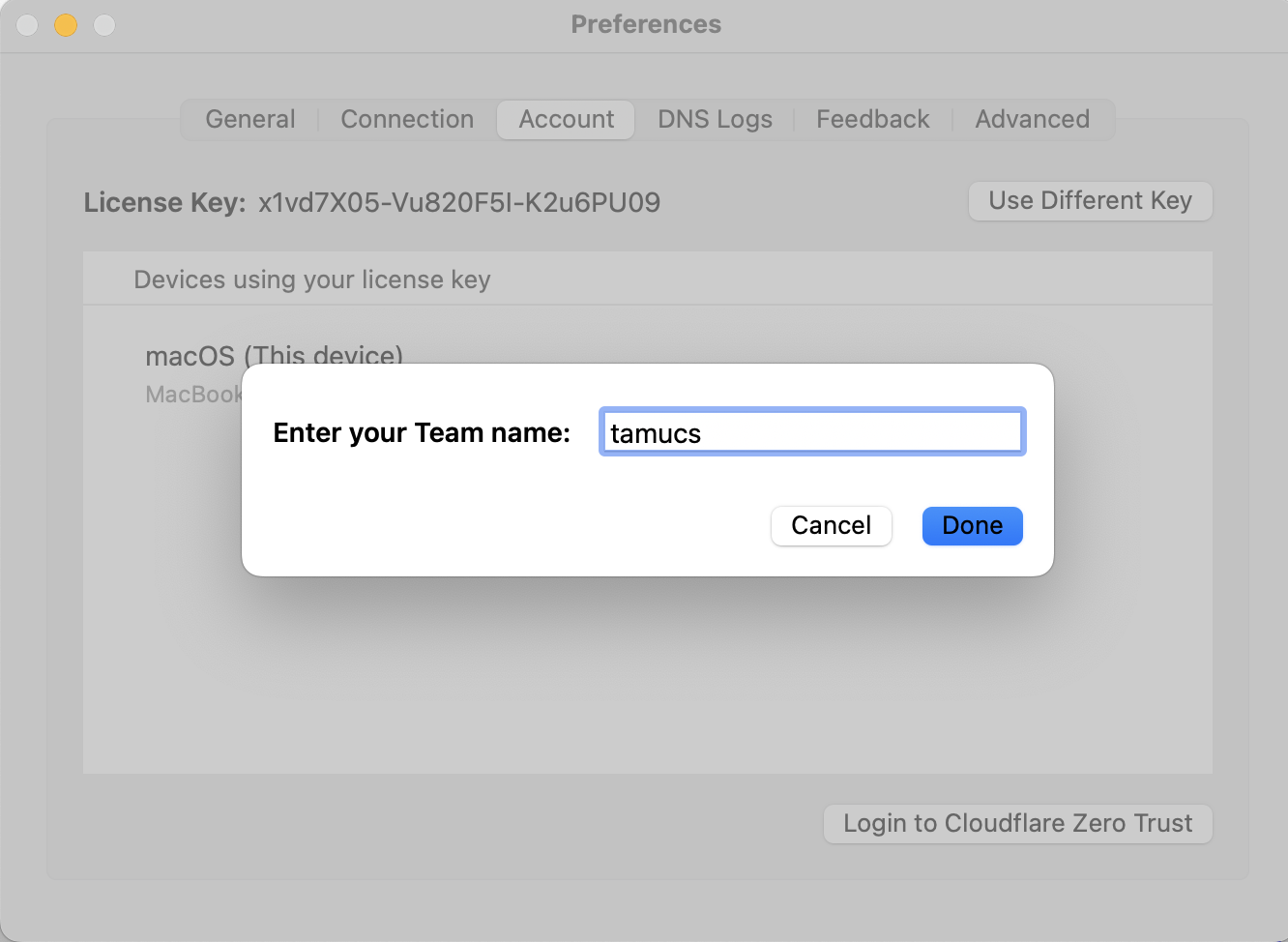
Task: Click the Enter your Team name label
Action: 422,432
